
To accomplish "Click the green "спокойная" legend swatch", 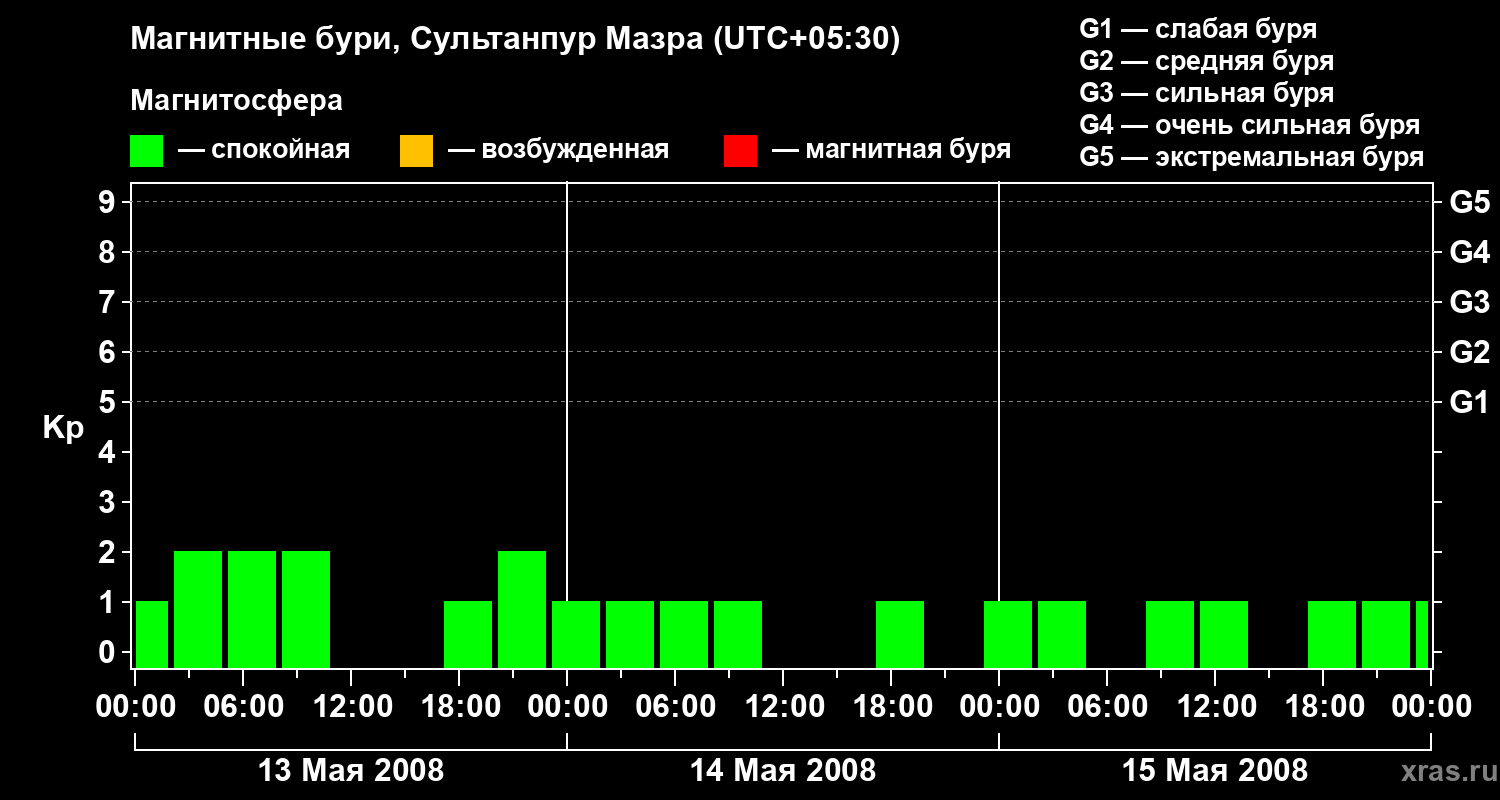I will 147,151.
